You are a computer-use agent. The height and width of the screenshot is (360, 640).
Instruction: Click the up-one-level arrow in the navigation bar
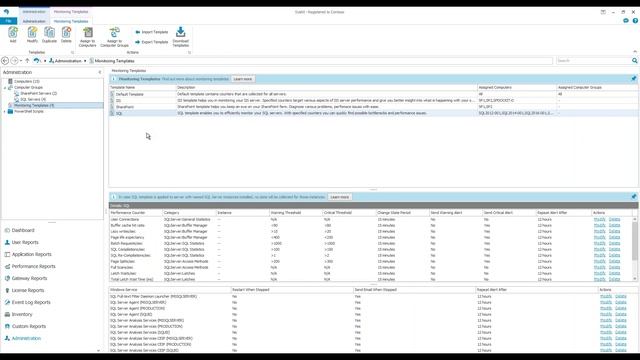click(x=27, y=61)
